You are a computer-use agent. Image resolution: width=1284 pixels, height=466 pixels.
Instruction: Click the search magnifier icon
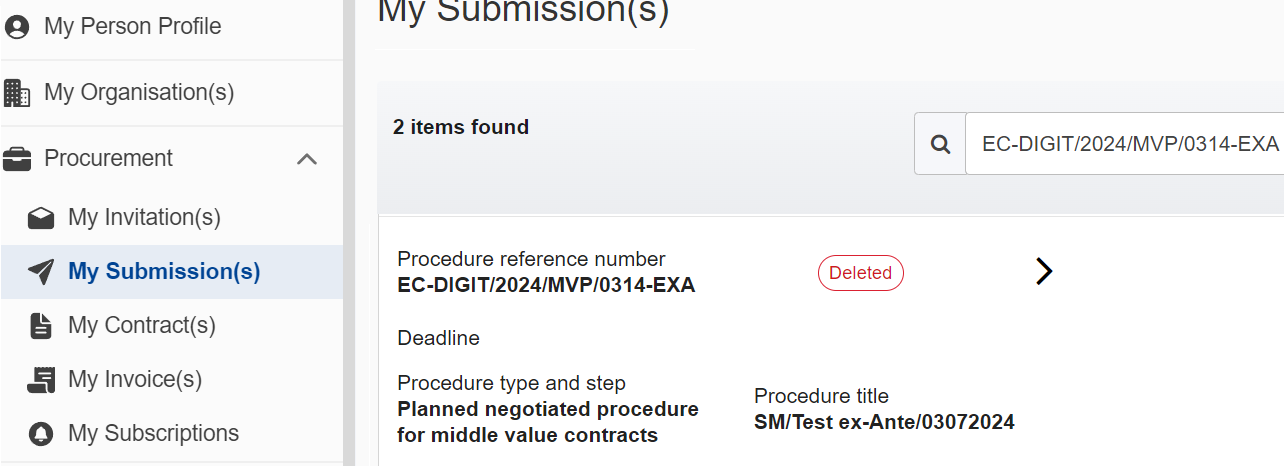[x=940, y=144]
